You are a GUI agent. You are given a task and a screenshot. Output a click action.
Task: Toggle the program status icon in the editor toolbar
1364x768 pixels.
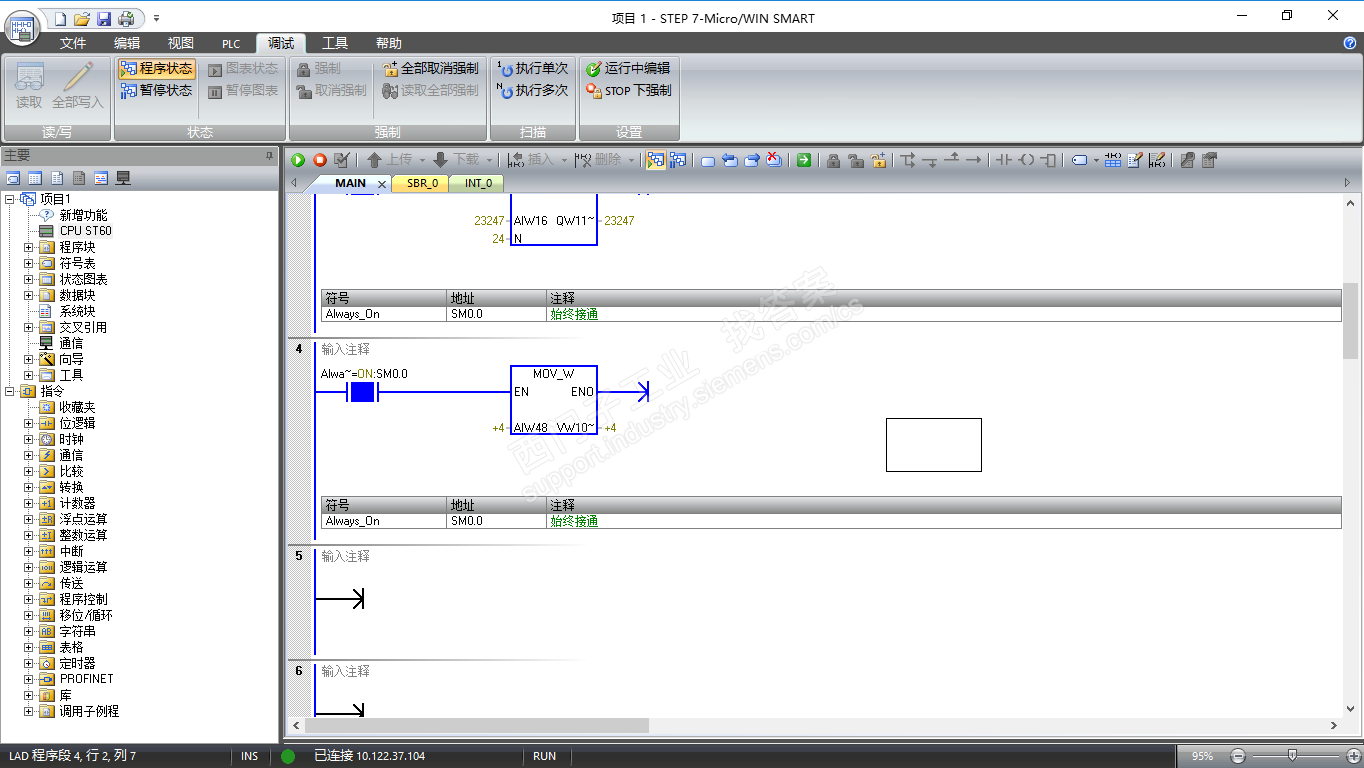[656, 160]
